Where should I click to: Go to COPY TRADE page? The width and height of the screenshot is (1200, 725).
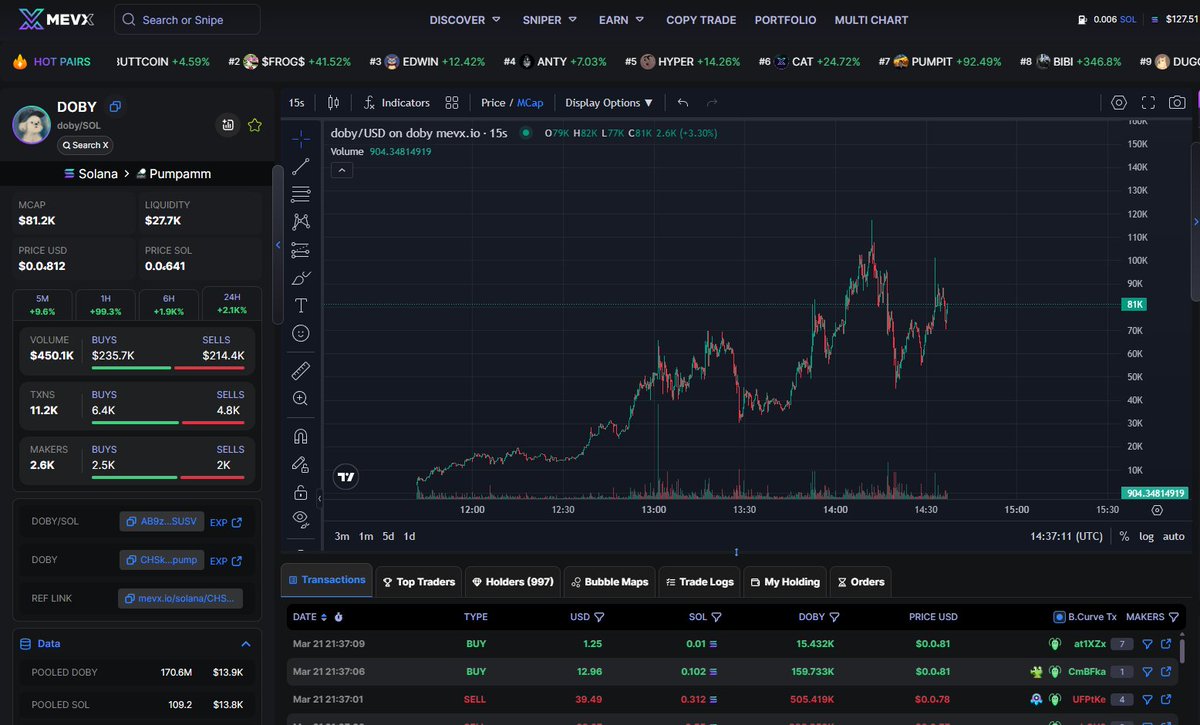tap(701, 20)
